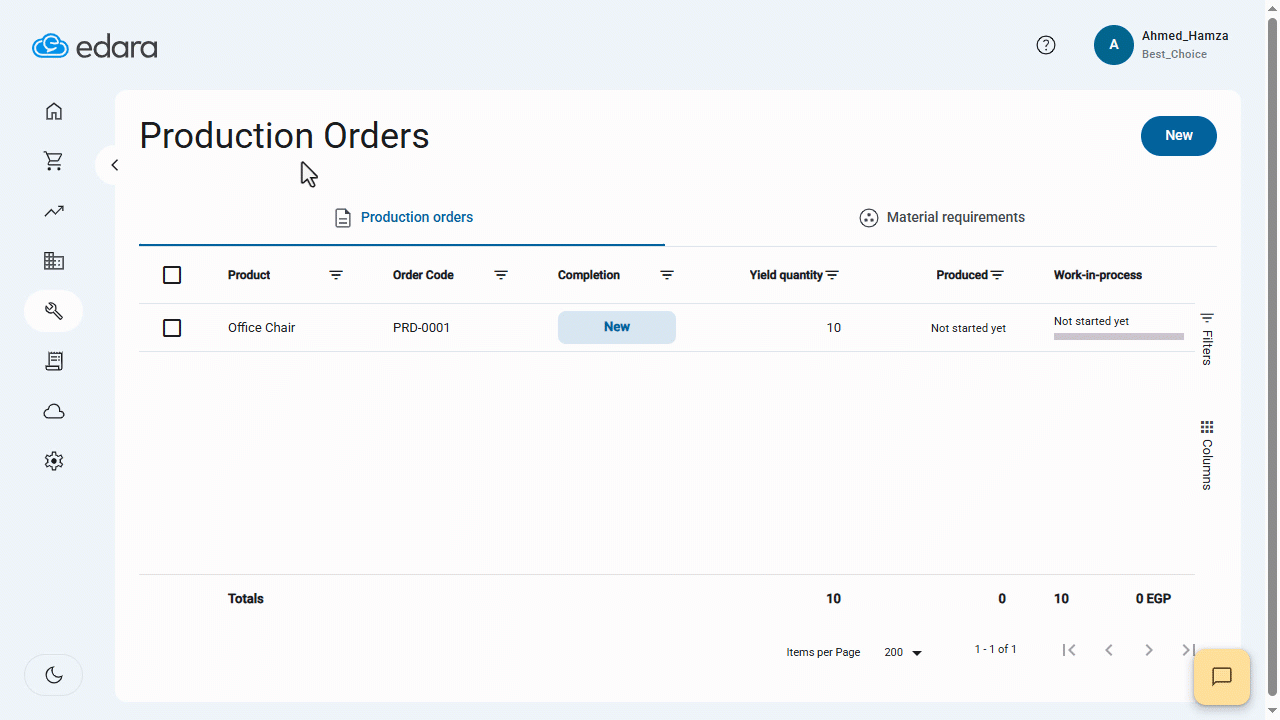Open the settings gear sidebar icon
Screen dimensions: 1280x720
(54, 461)
